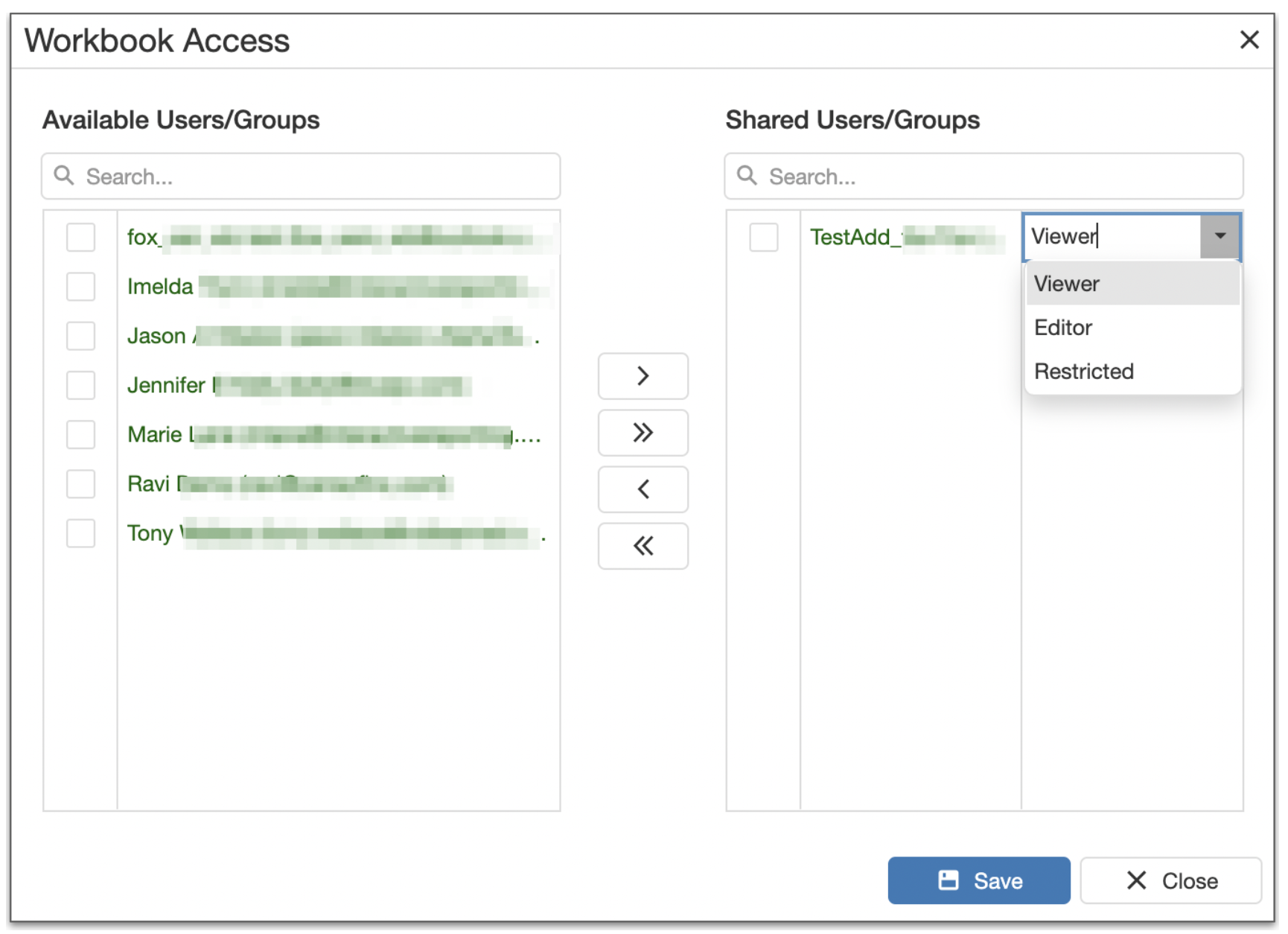This screenshot has width=1288, height=934.
Task: Tick the checkbox for the fox_ user
Action: point(80,238)
